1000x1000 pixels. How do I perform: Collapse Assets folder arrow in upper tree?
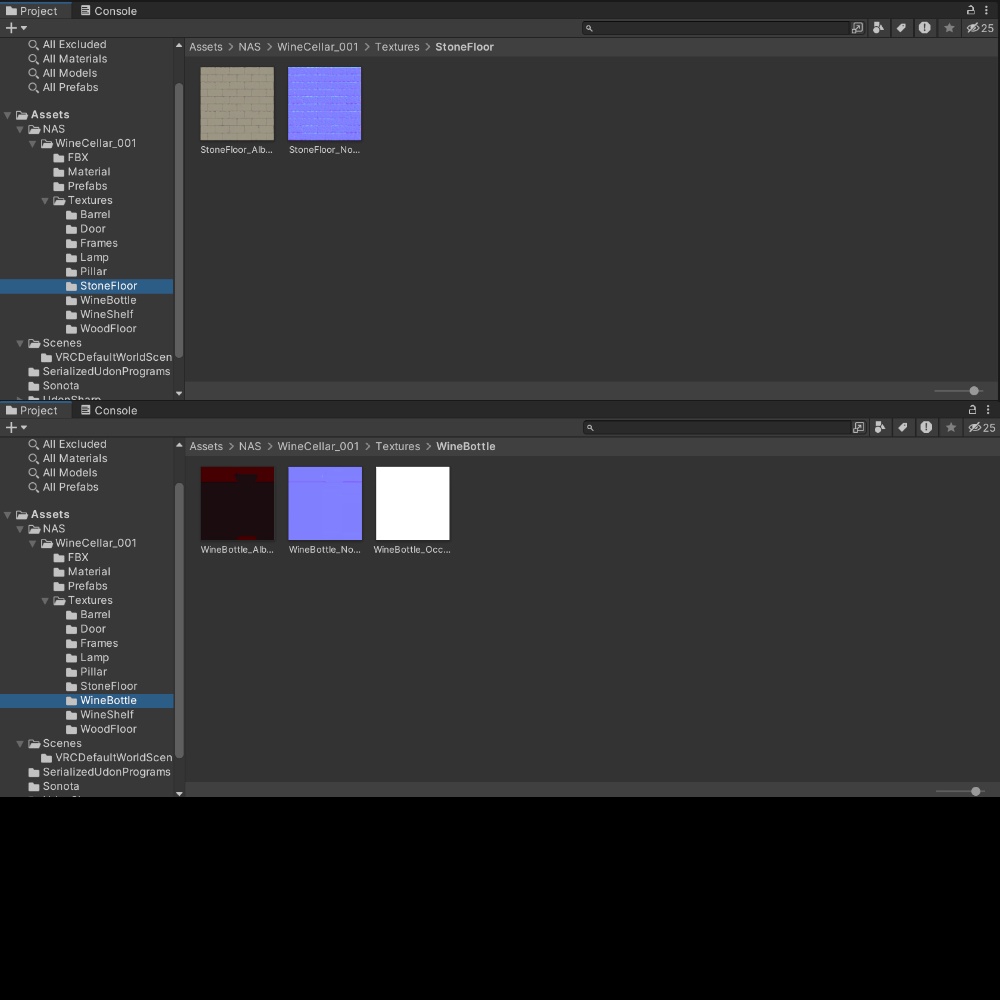(x=8, y=115)
